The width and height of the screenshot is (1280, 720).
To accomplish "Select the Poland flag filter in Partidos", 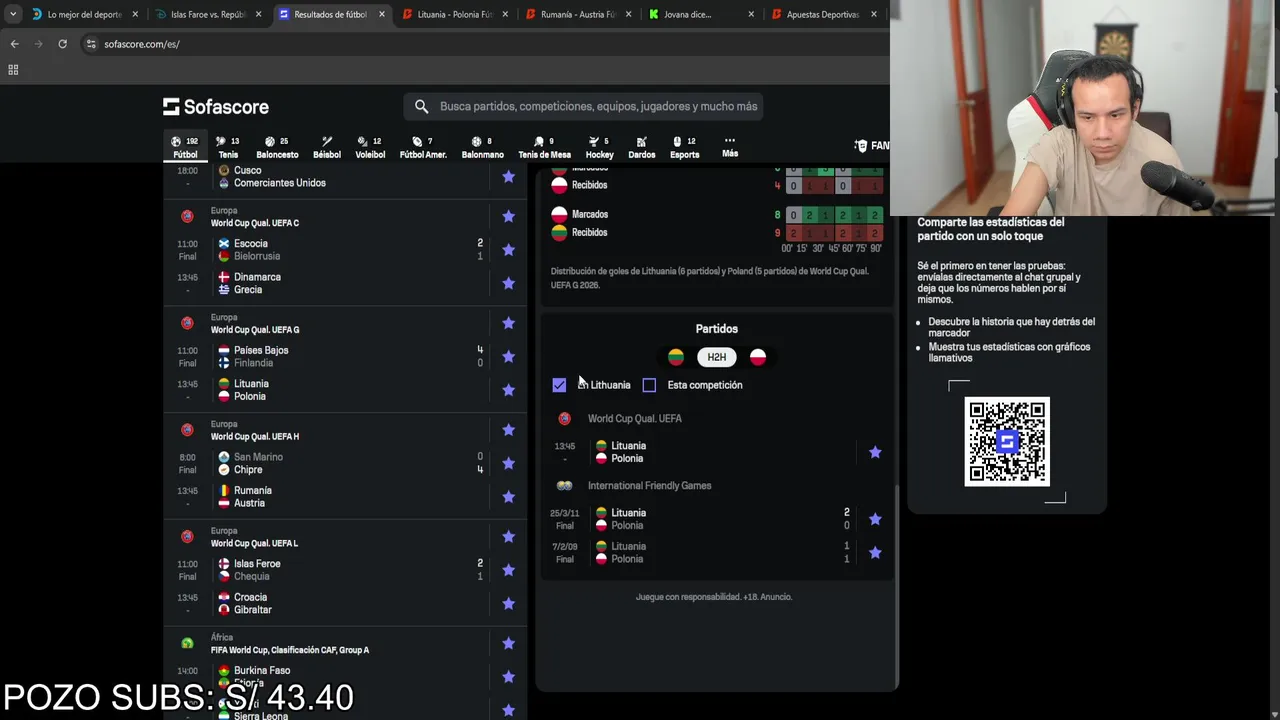I will (758, 357).
